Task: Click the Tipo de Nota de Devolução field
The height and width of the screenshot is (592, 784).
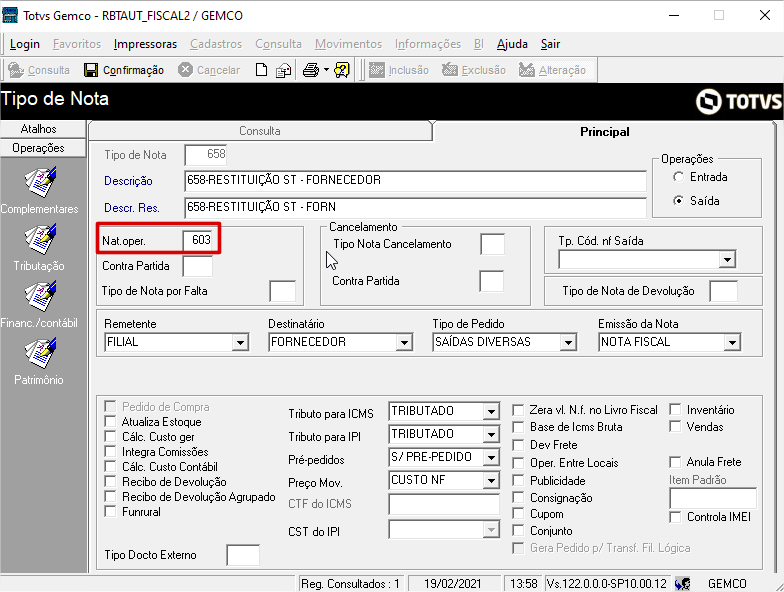Action: (x=723, y=291)
